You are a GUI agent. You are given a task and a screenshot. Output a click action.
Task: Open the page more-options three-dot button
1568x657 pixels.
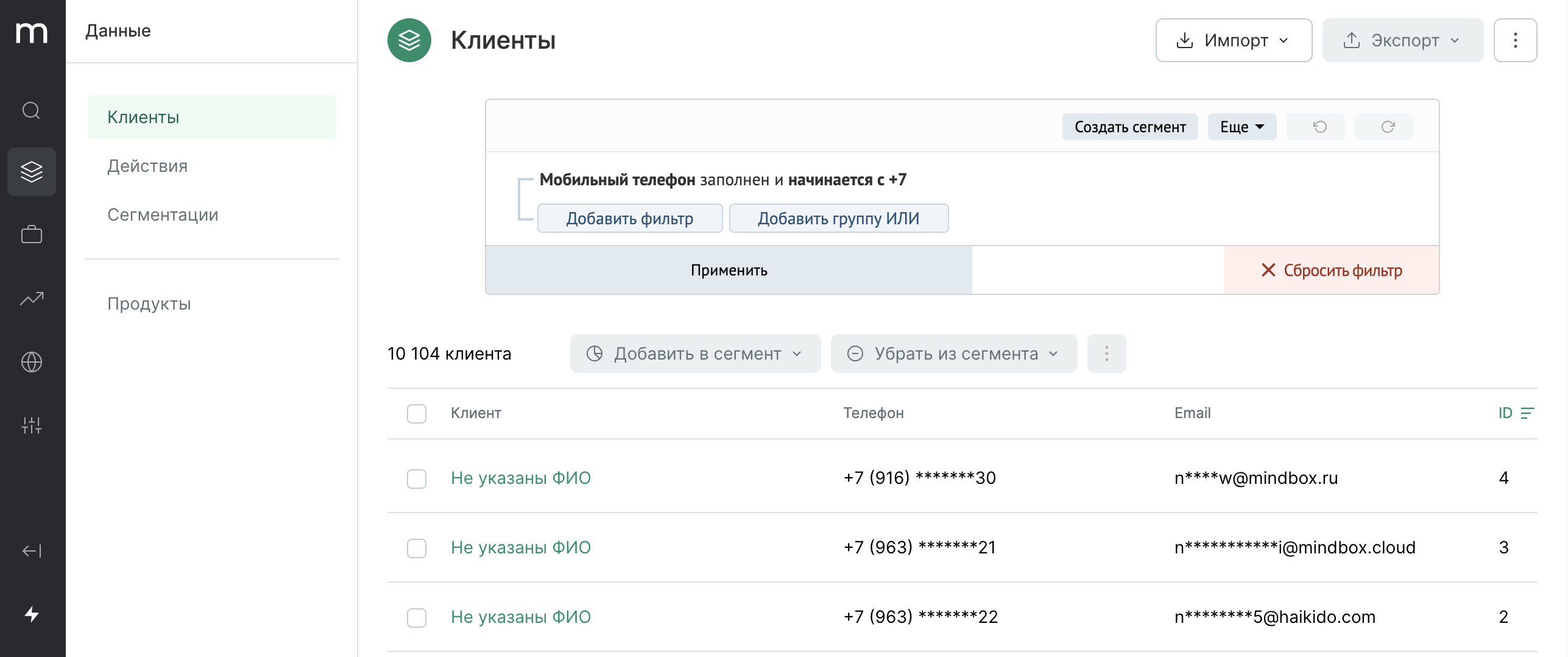click(1515, 40)
